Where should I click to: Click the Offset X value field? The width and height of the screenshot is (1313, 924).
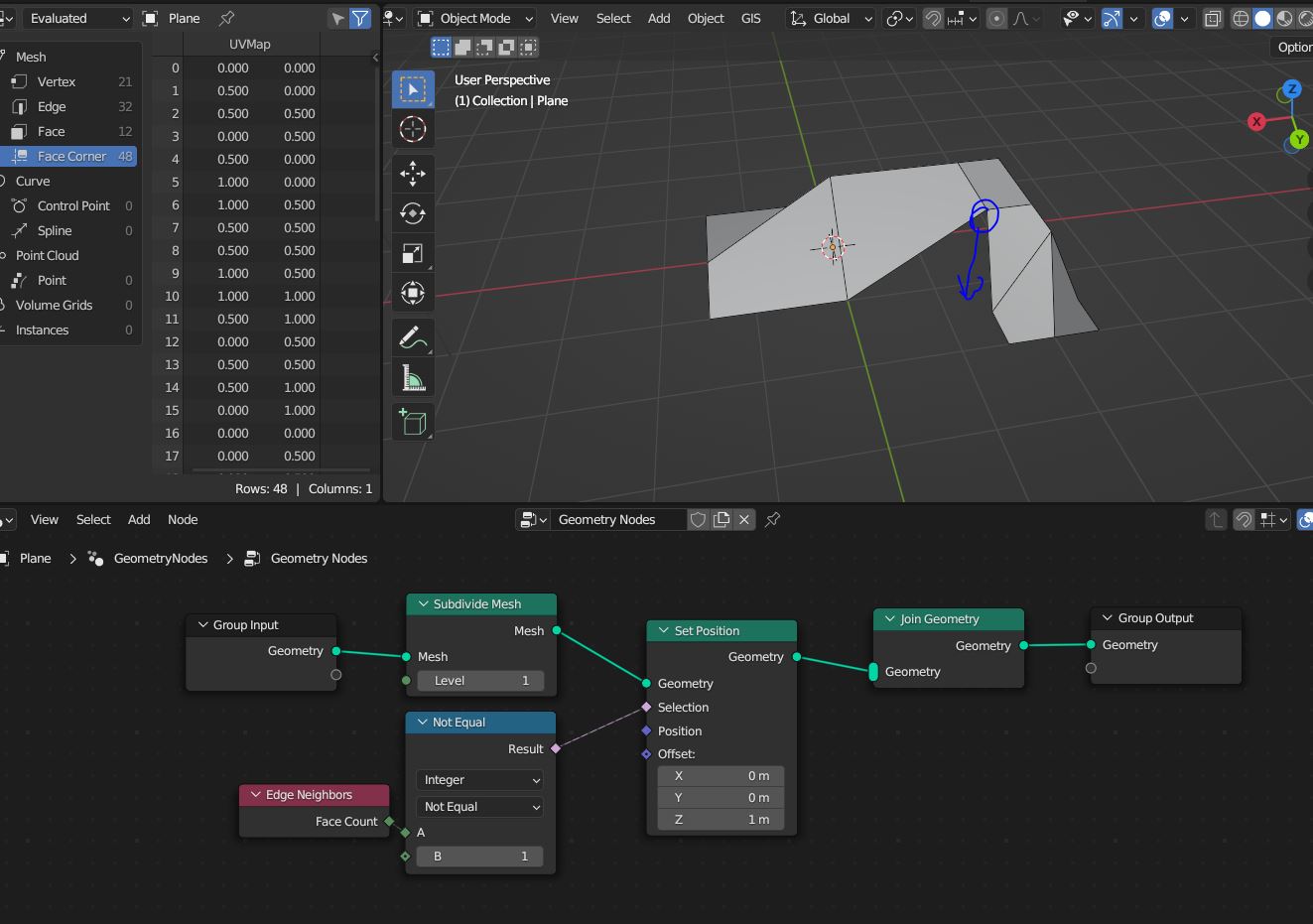[x=722, y=776]
